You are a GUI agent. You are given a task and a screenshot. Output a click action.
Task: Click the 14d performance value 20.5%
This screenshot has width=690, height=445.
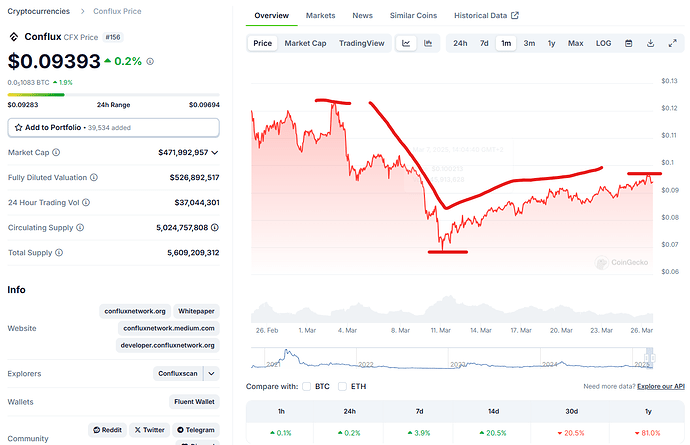493,433
